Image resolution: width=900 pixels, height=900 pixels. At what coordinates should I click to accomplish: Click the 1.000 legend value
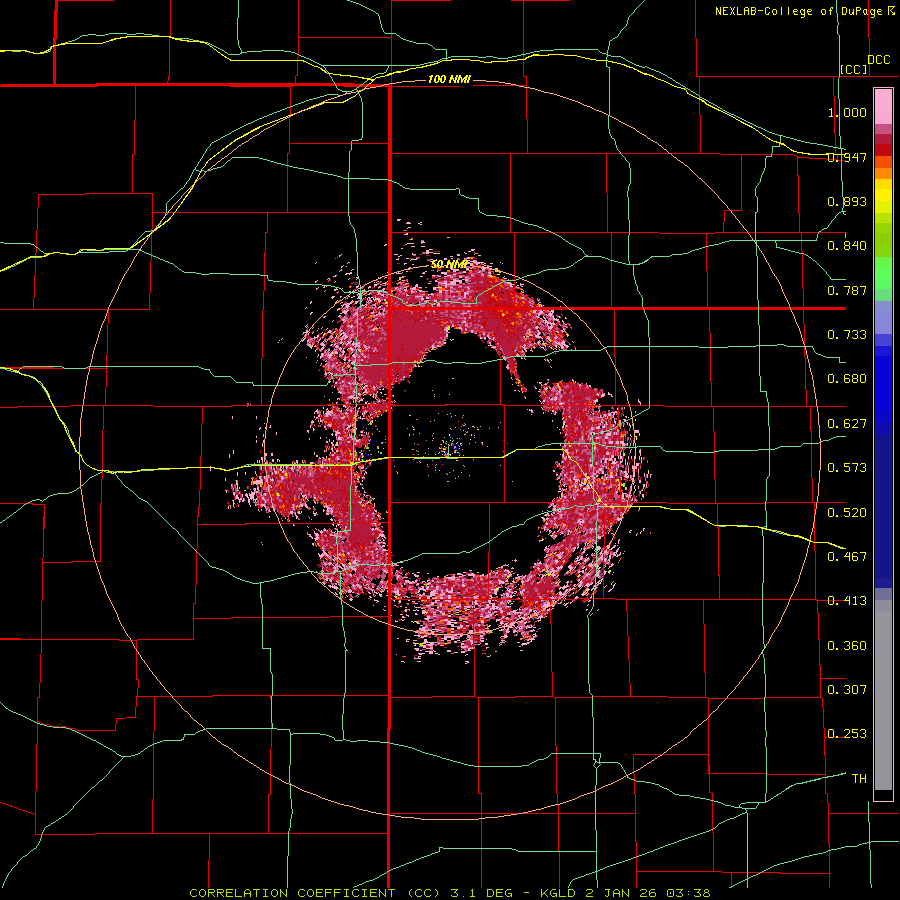pyautogui.click(x=847, y=112)
